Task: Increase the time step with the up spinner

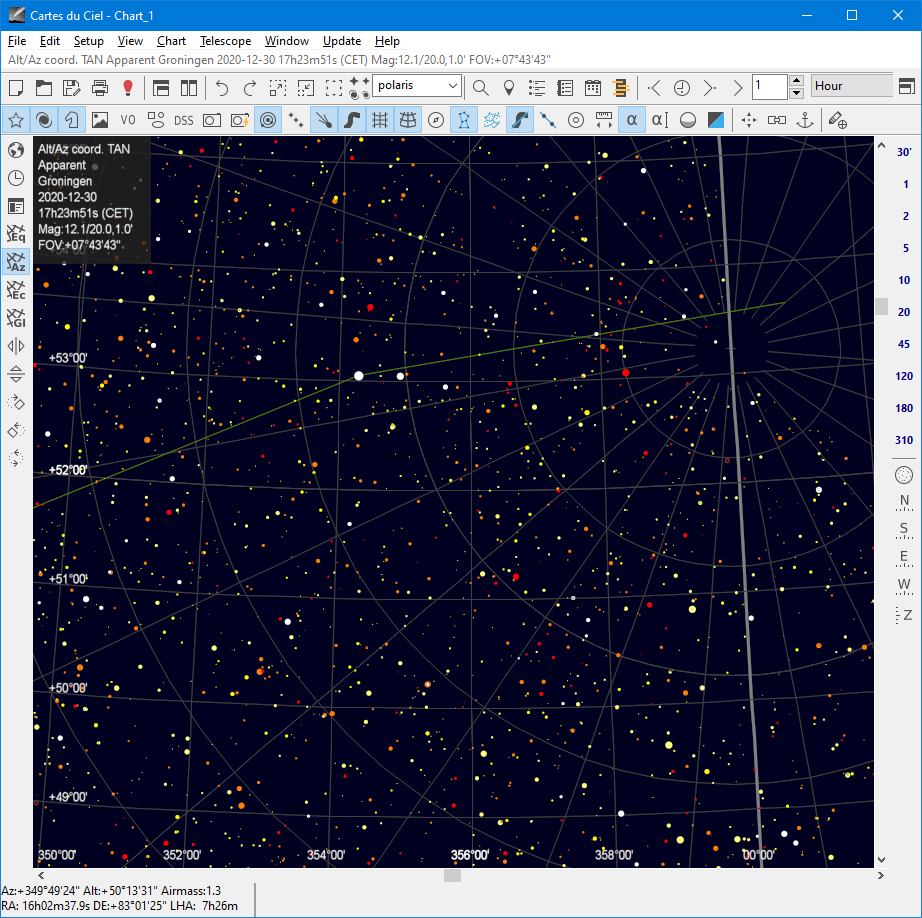Action: (796, 81)
